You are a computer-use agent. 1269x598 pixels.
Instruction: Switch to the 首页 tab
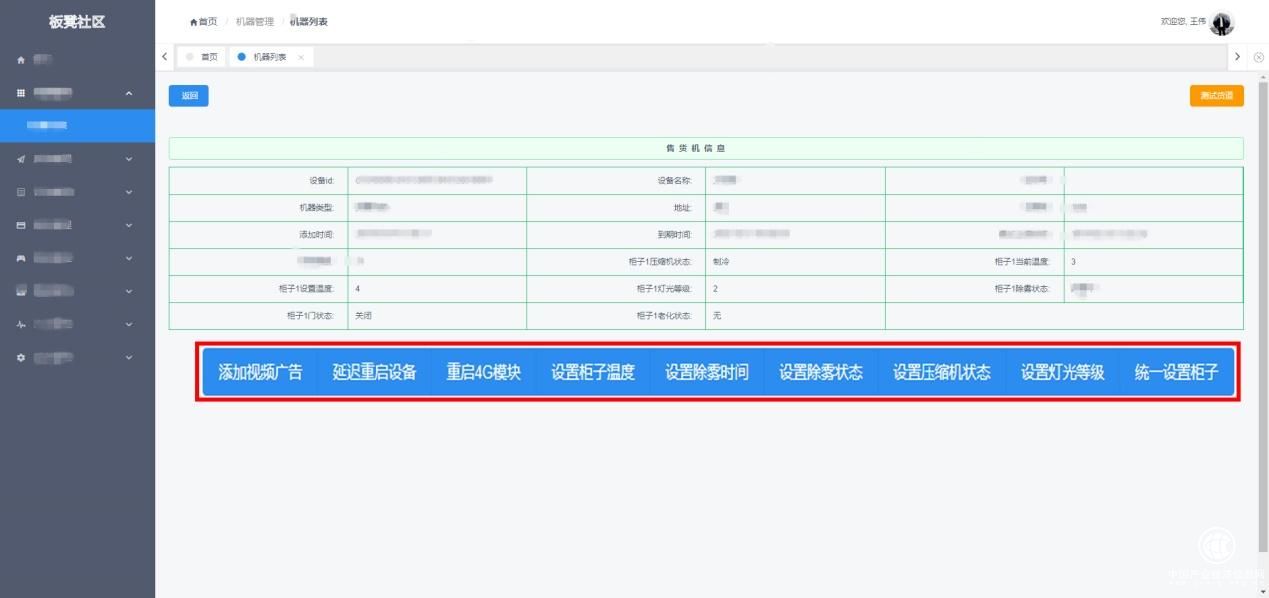pyautogui.click(x=203, y=57)
